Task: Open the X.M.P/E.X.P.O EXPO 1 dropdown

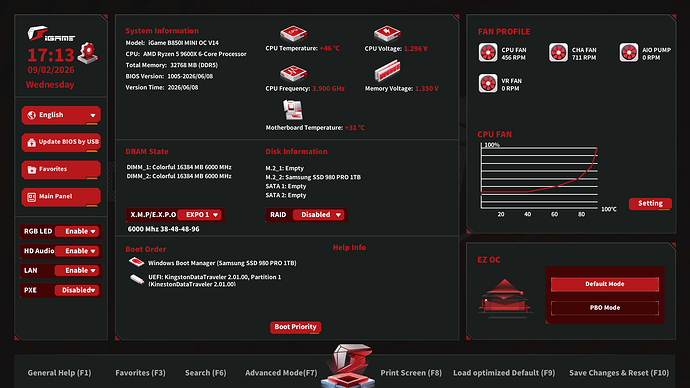Action: (x=200, y=215)
